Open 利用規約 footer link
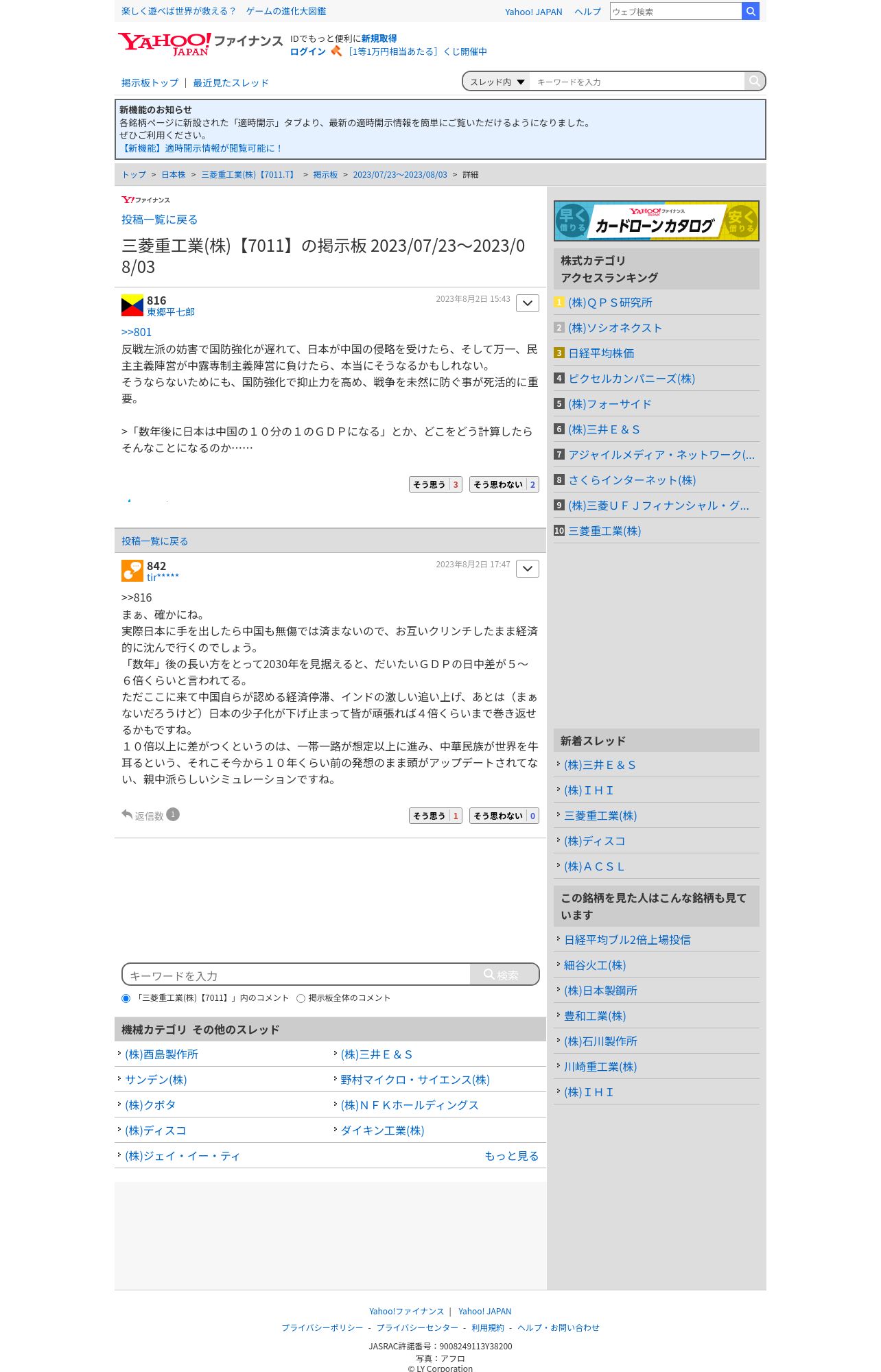881x1372 pixels. 488,1328
